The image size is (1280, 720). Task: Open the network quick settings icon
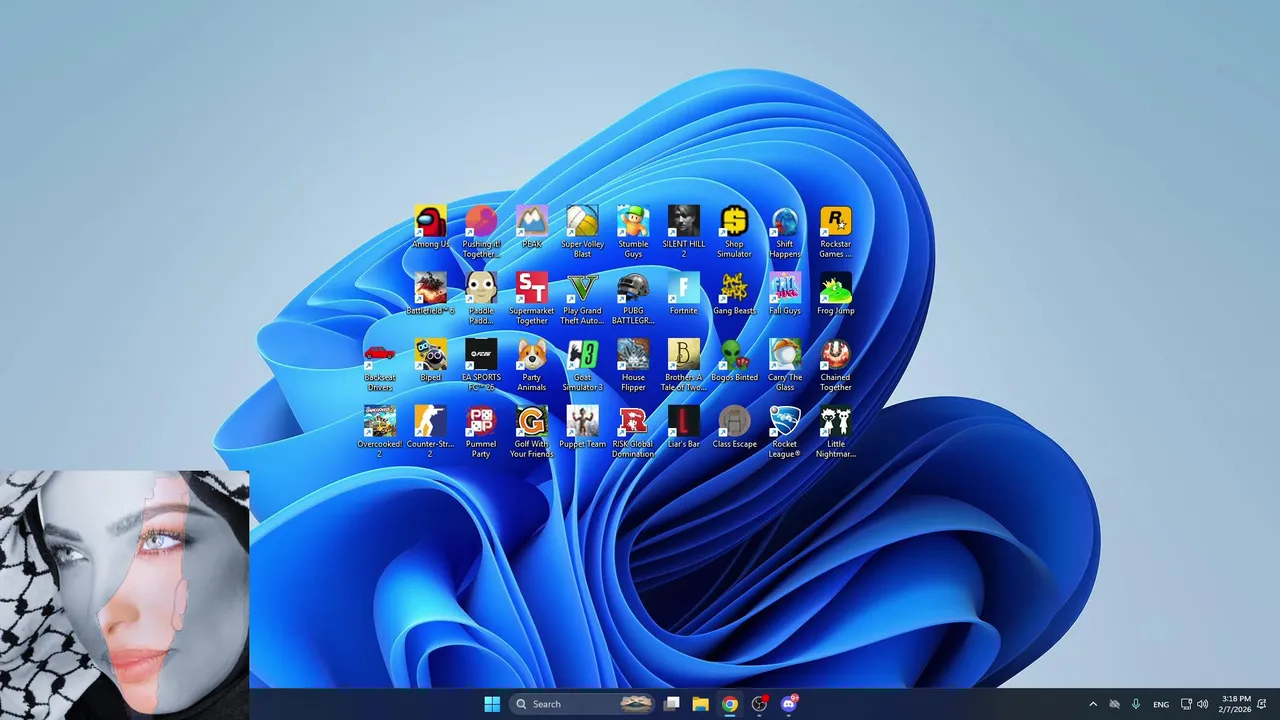1186,704
